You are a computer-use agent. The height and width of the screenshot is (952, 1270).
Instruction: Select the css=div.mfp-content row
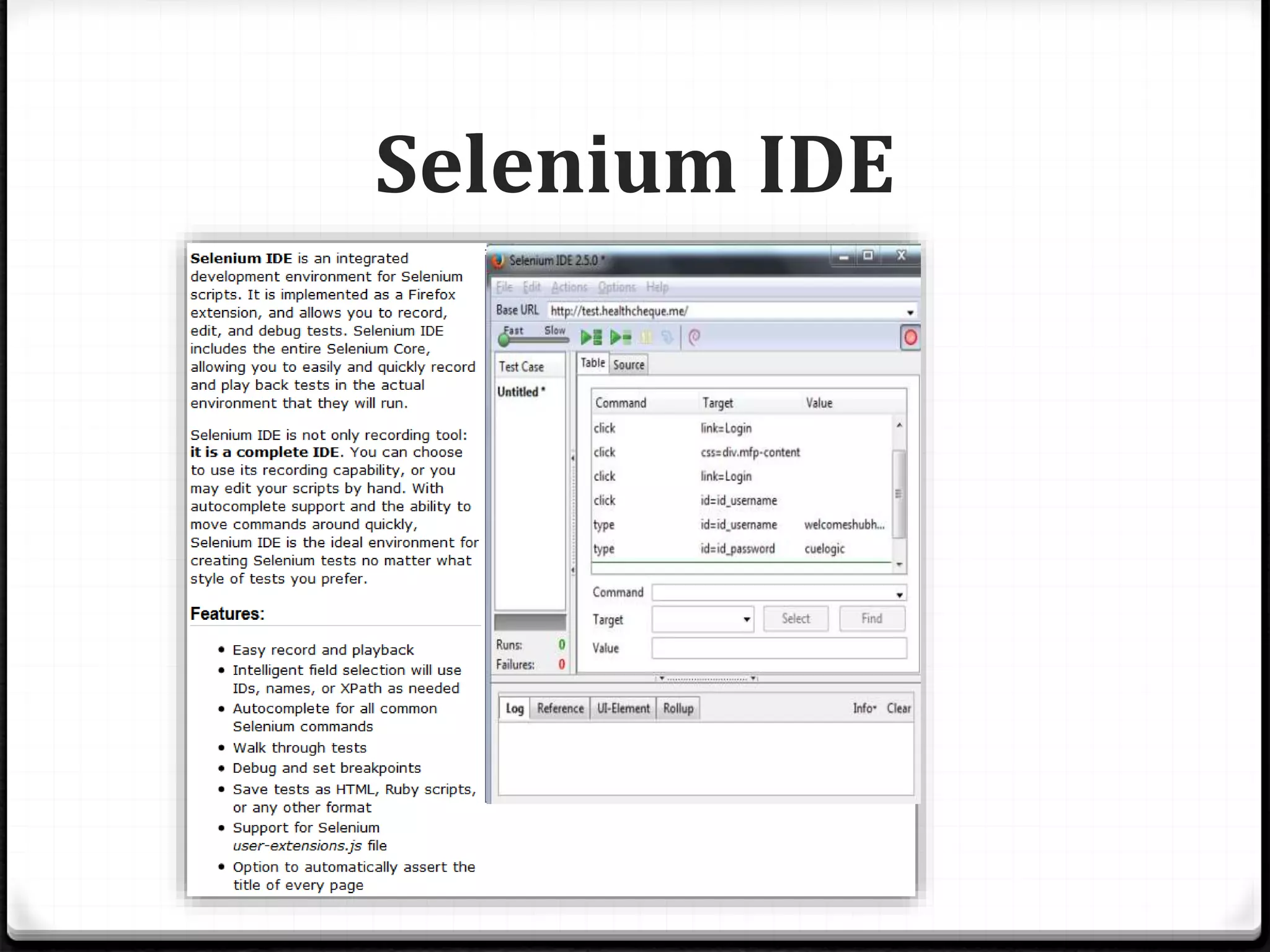(x=742, y=452)
